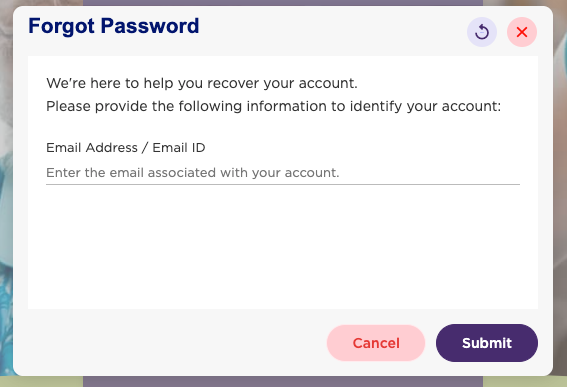
Task: Click the empty white area below the email field
Action: click(x=283, y=246)
